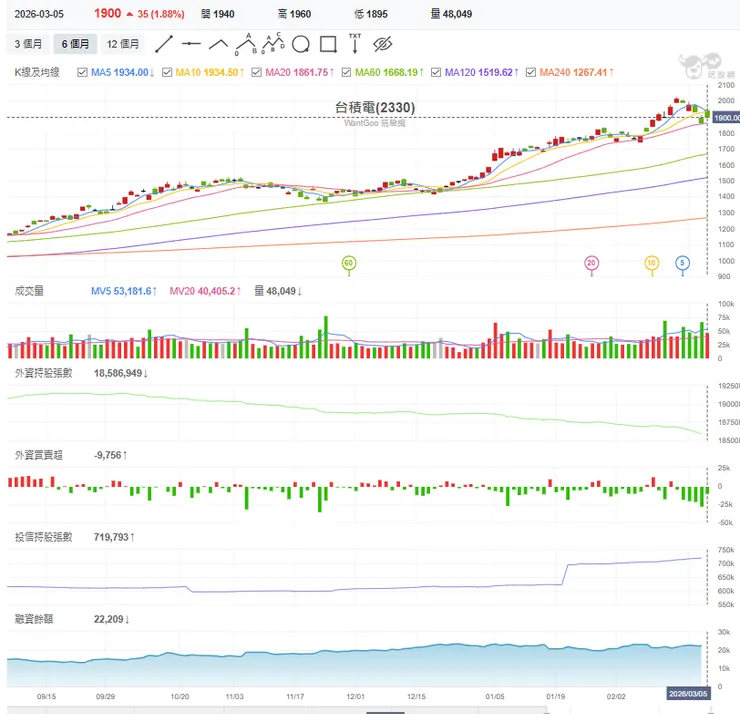Select the 6個月 time range
740x714 pixels.
pyautogui.click(x=75, y=44)
